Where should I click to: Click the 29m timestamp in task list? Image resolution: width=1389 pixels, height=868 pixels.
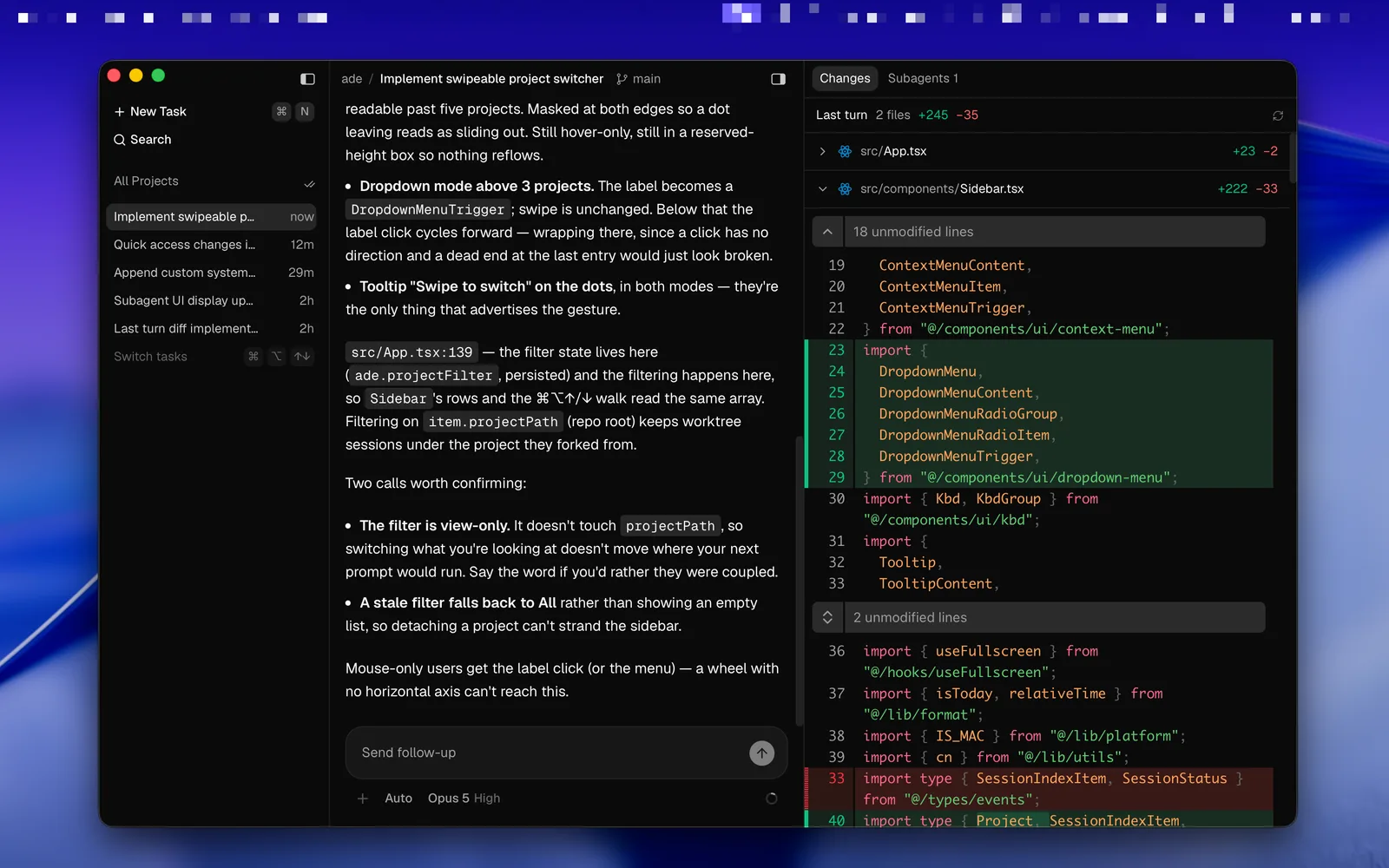pyautogui.click(x=301, y=273)
